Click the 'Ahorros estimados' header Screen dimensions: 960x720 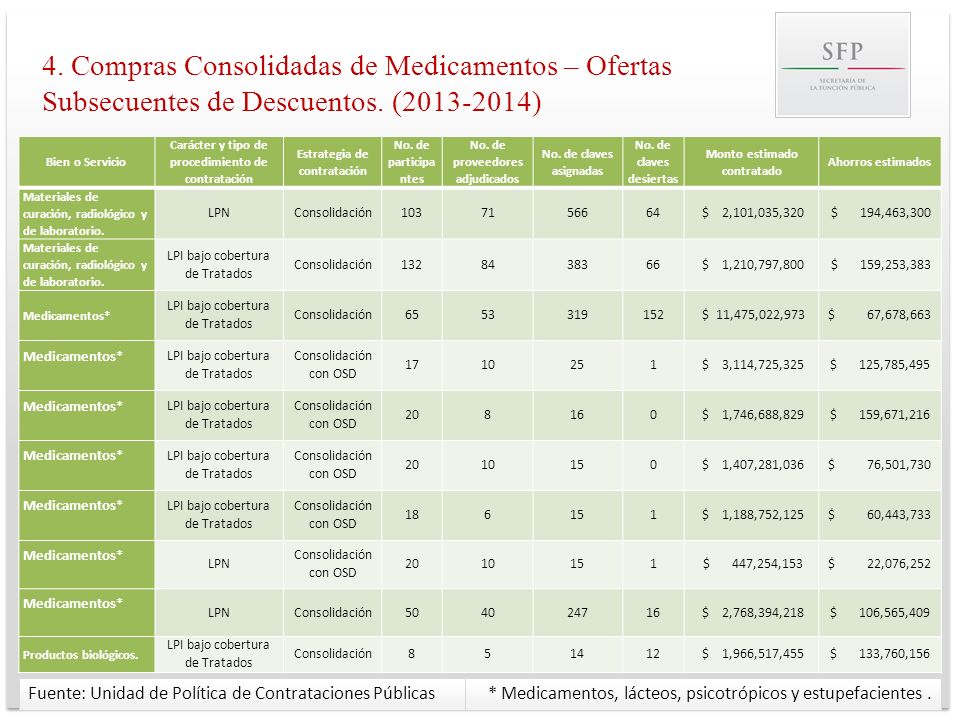pos(879,162)
